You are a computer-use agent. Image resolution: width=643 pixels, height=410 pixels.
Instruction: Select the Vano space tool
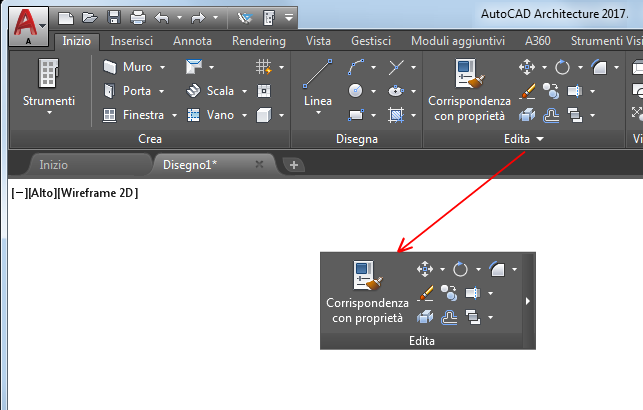pos(210,115)
